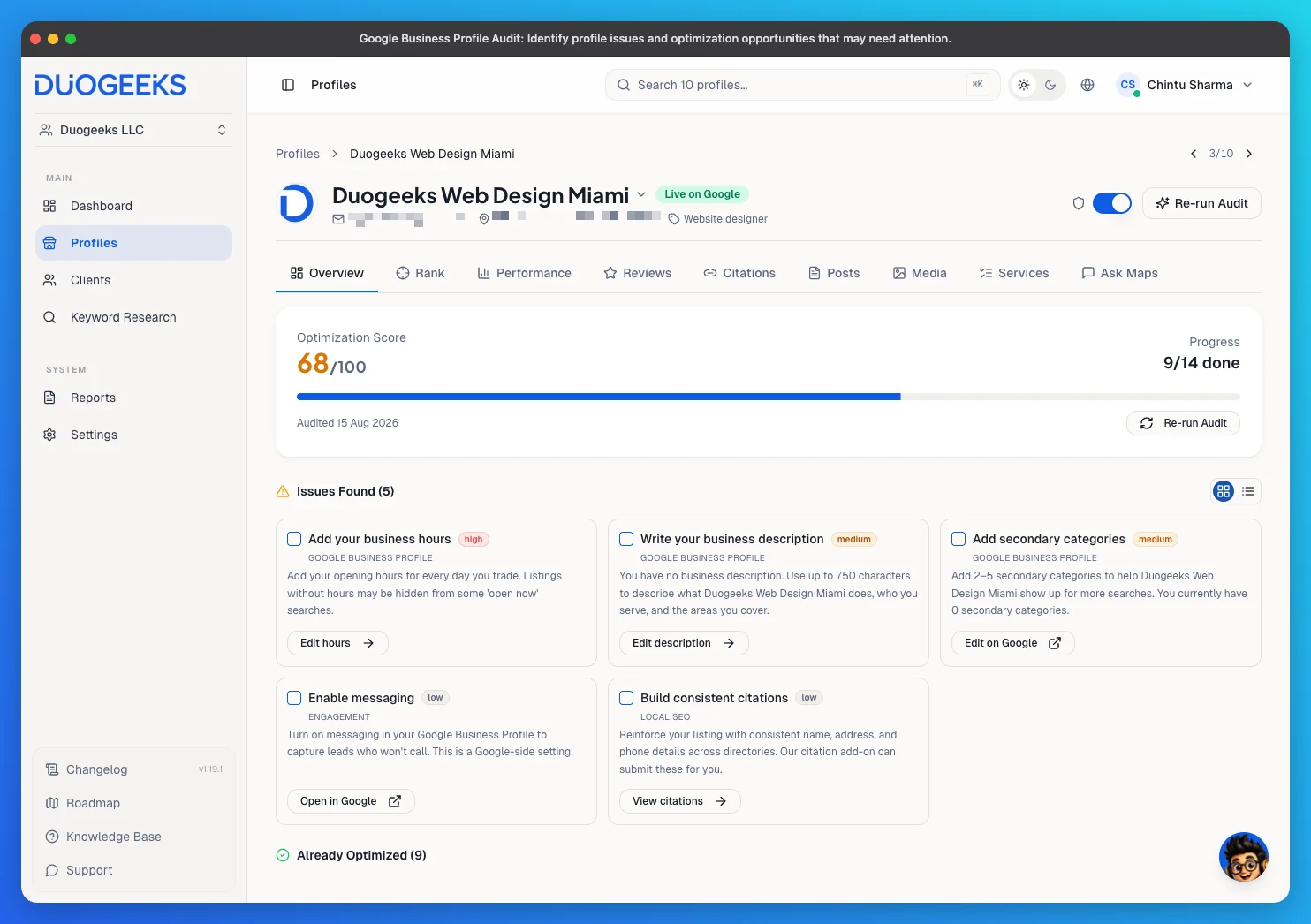
Task: Click the DUOGEEKS logo
Action: [x=110, y=85]
